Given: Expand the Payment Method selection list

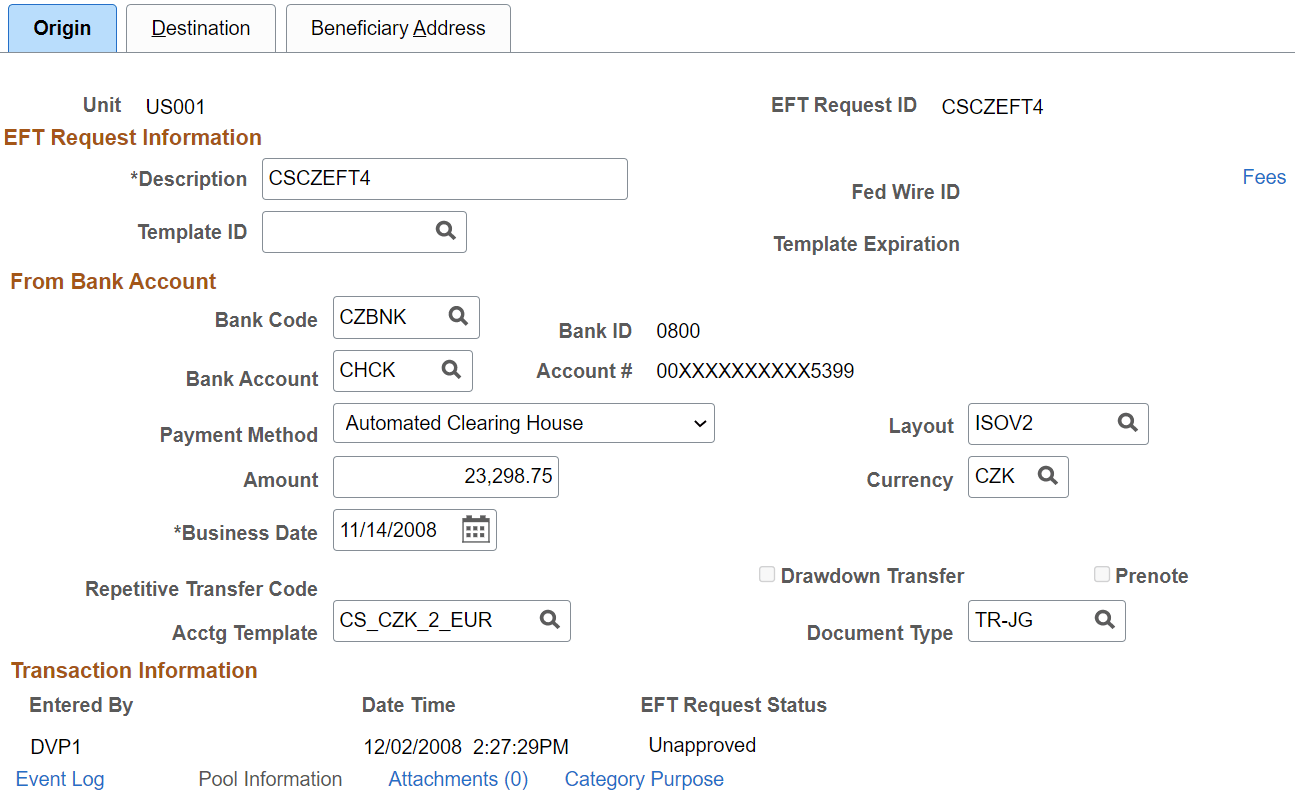Looking at the screenshot, I should point(699,423).
